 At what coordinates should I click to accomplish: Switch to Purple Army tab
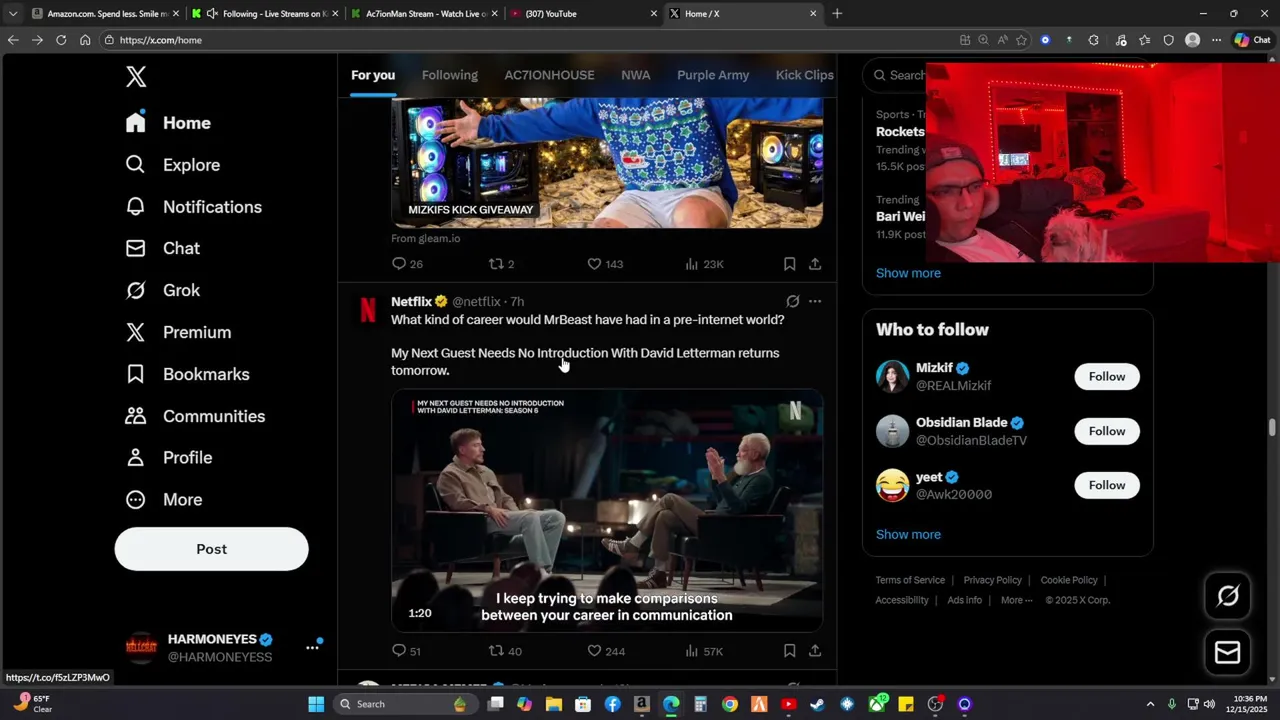pos(713,75)
